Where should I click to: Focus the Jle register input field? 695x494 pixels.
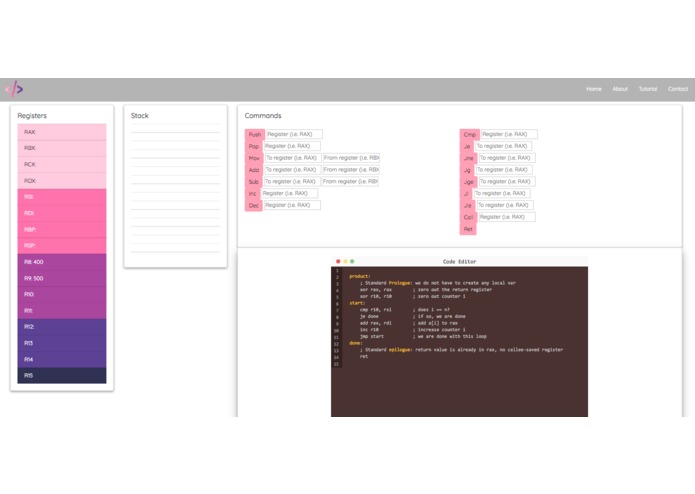point(505,205)
